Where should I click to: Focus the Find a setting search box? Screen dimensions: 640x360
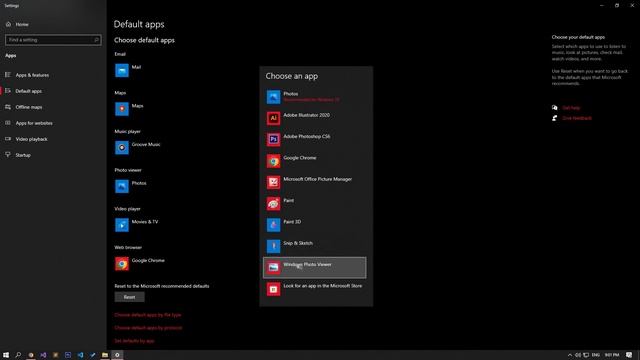point(53,40)
